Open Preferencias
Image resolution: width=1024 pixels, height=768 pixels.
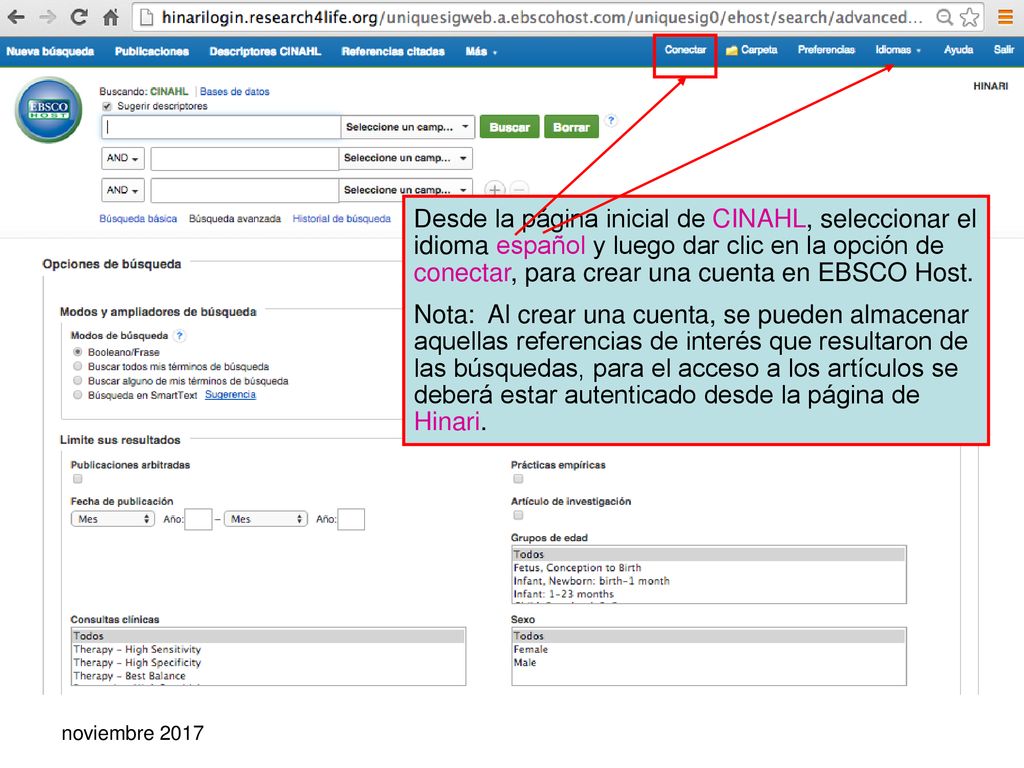826,50
